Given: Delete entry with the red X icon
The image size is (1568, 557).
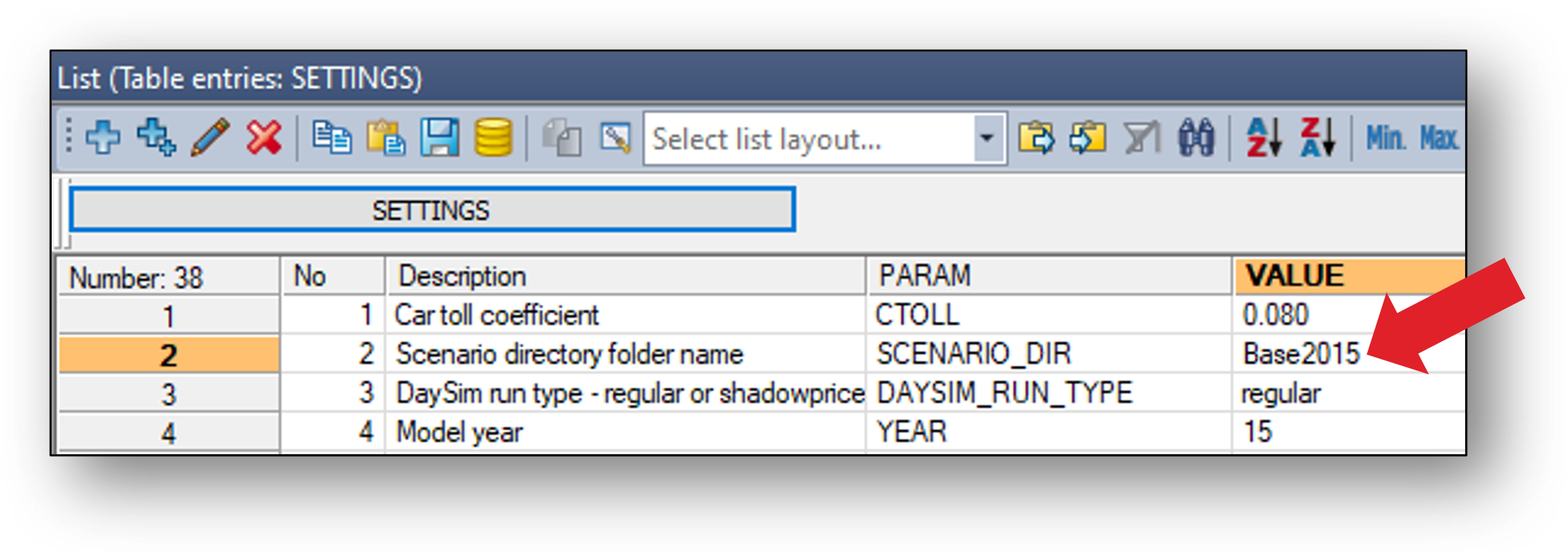Looking at the screenshot, I should point(264,138).
